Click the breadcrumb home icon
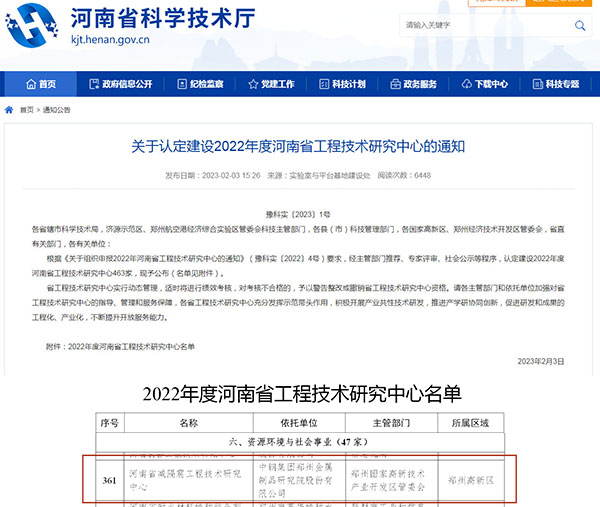 (x=9, y=109)
